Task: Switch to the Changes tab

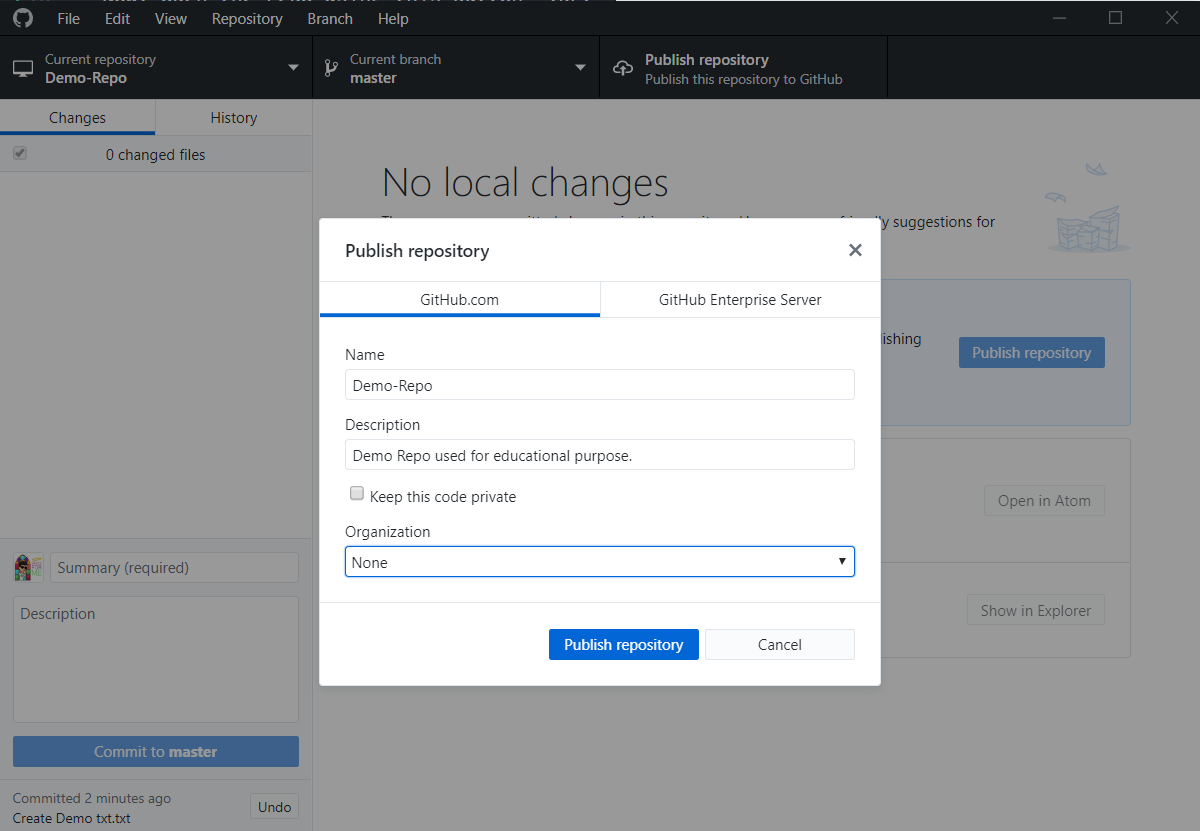Action: coord(77,117)
